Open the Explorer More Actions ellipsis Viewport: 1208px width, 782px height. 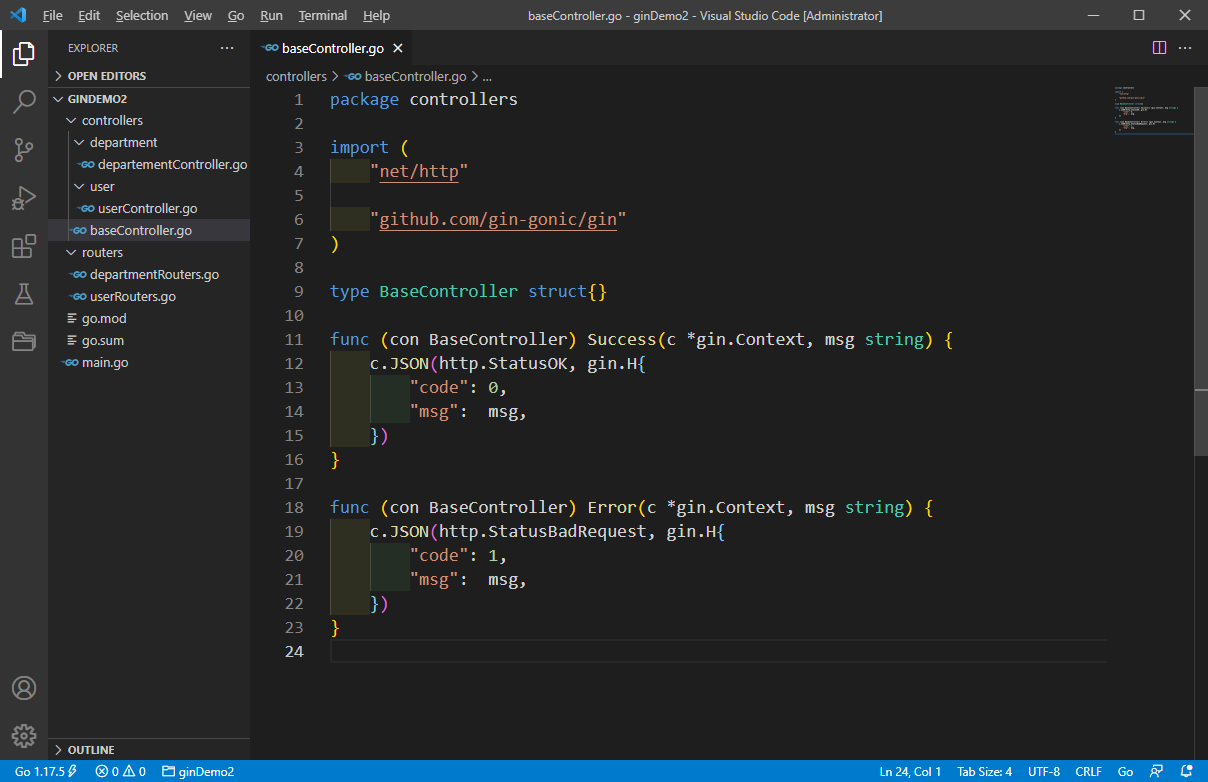[x=227, y=47]
